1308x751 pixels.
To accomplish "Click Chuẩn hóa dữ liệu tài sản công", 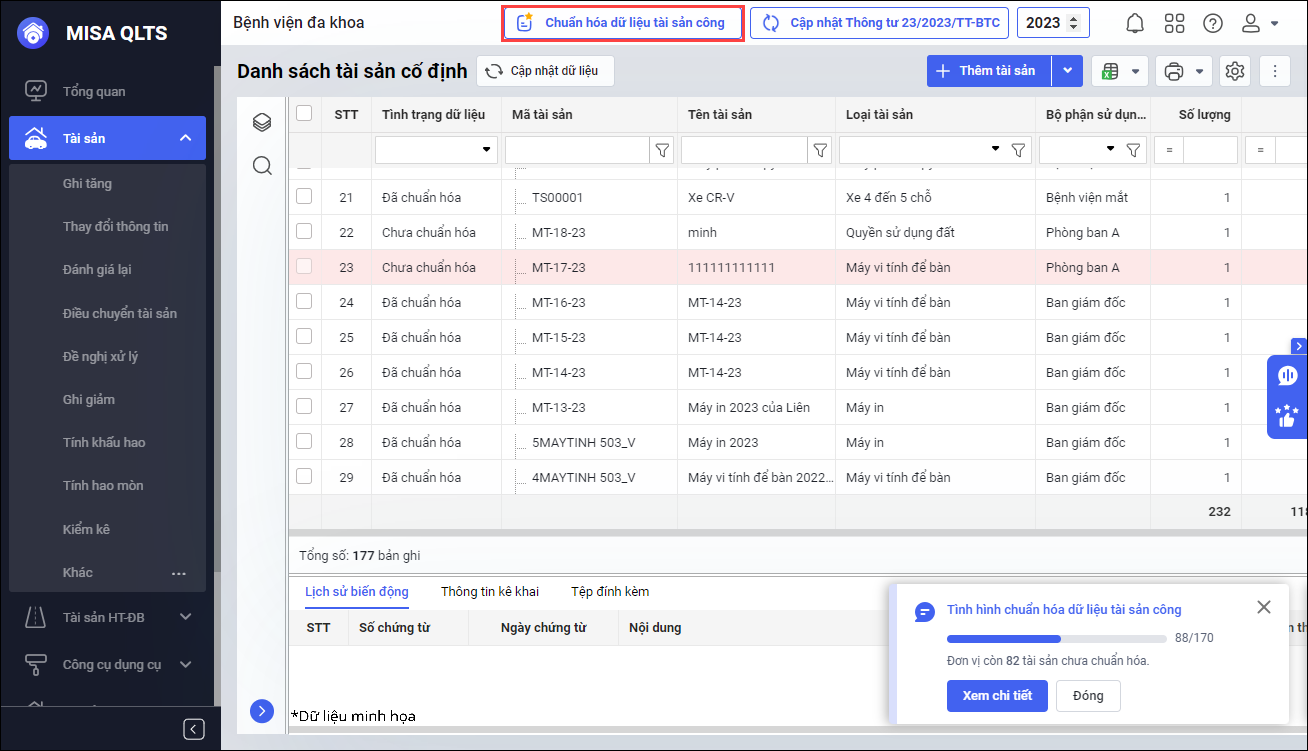I will click(622, 23).
